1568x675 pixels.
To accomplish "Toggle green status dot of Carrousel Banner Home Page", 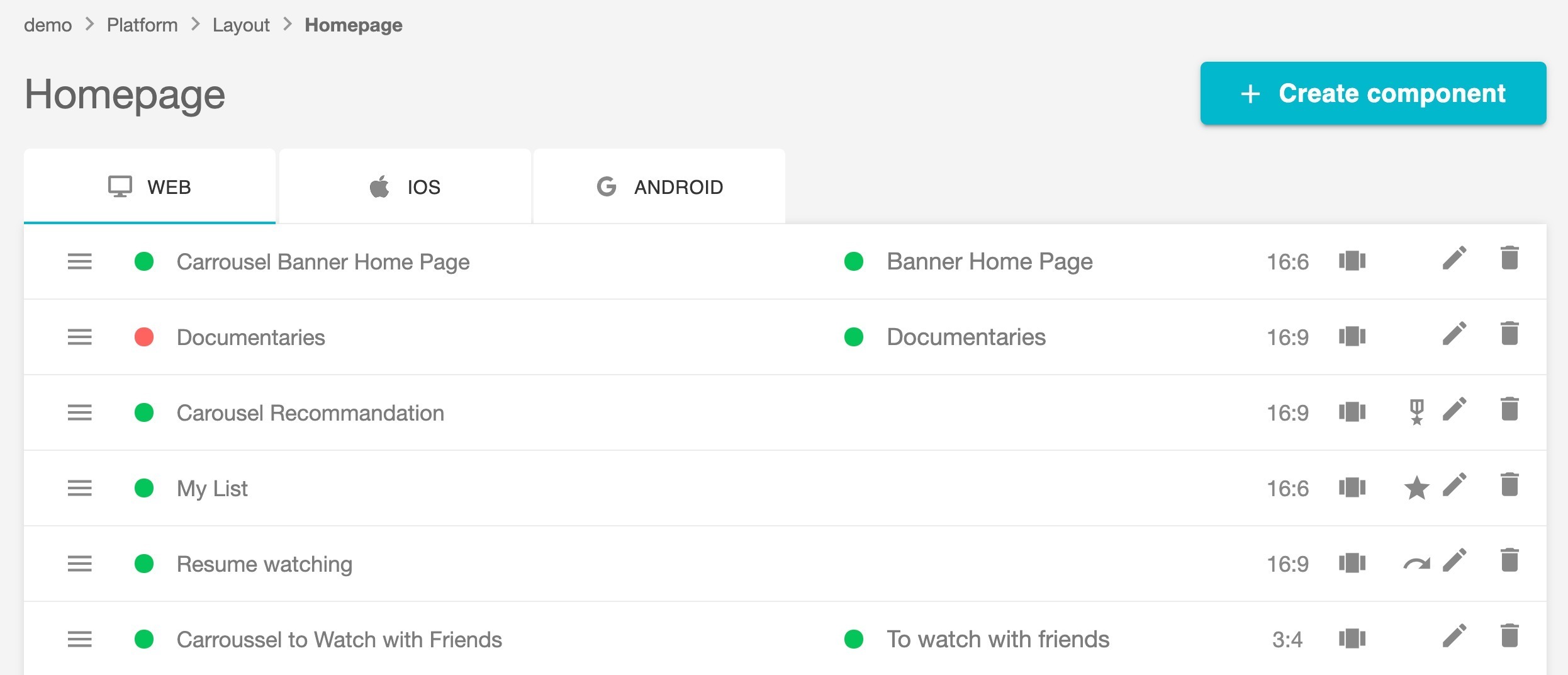I will pos(144,261).
